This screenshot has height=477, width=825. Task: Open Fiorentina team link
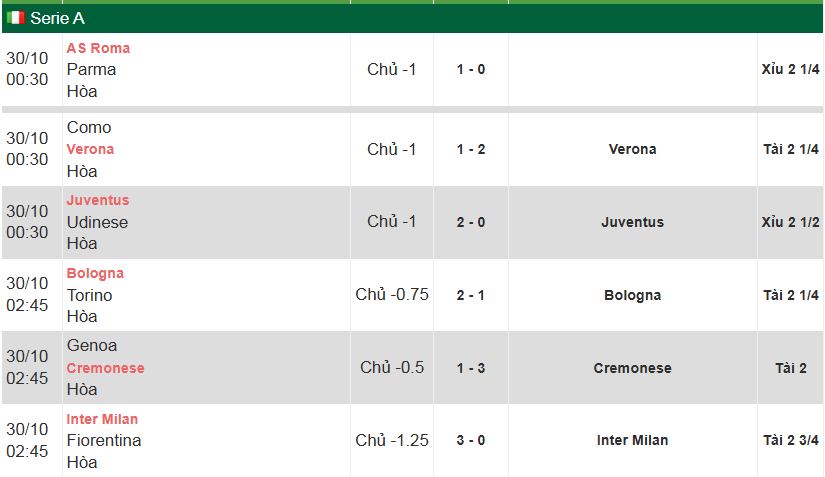coord(104,440)
